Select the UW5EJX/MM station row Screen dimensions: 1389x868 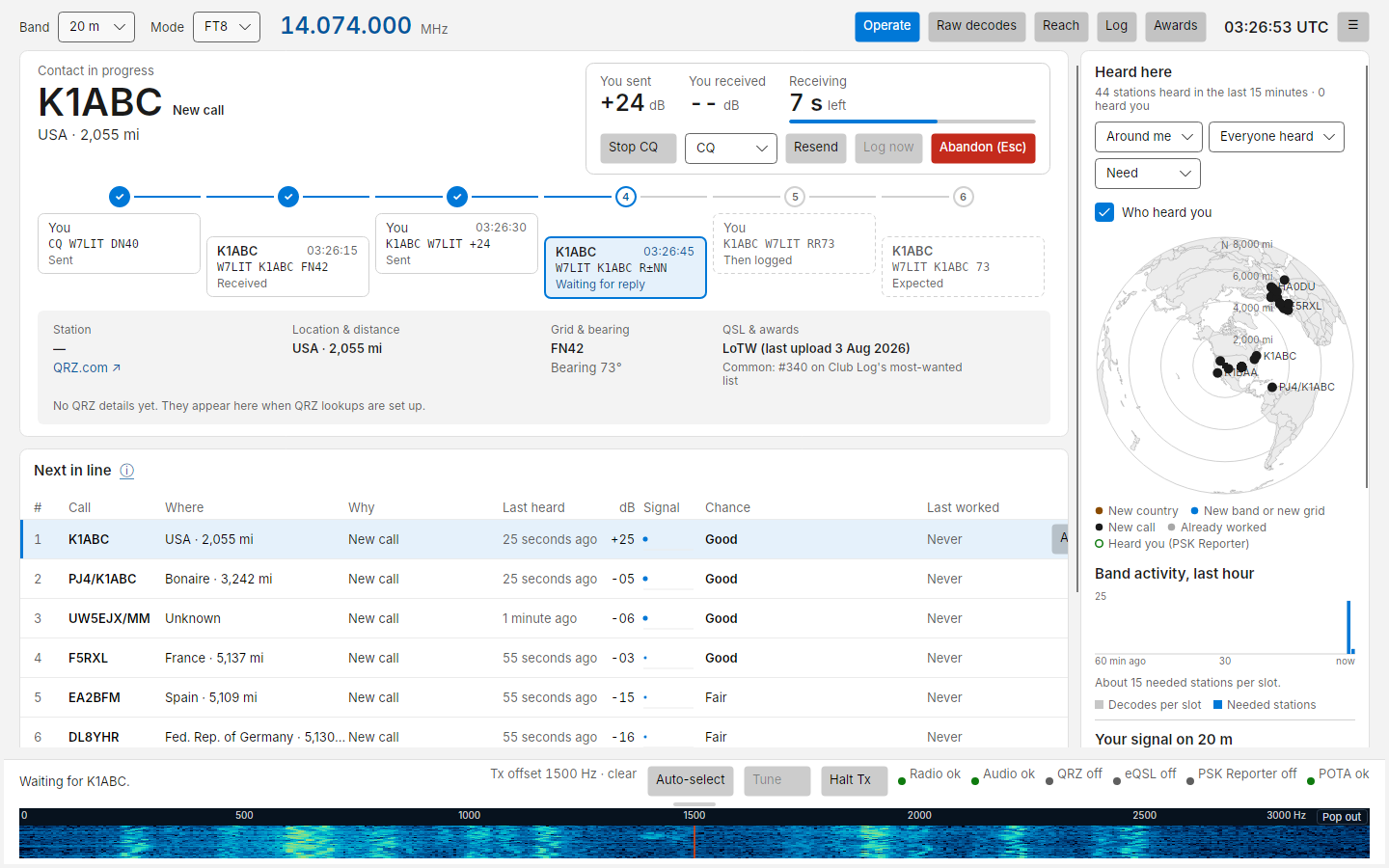point(544,618)
